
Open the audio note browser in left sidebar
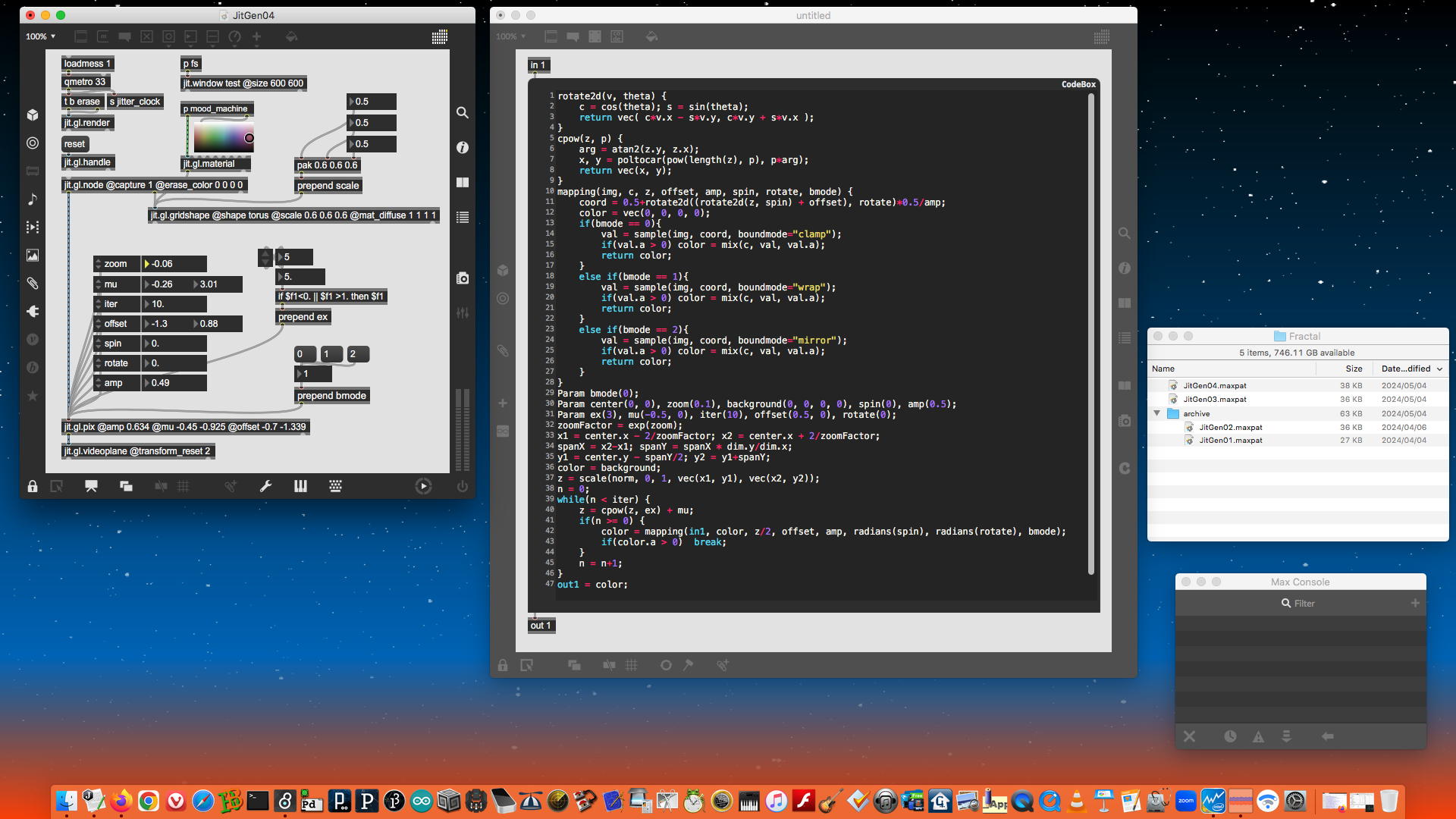[x=33, y=199]
